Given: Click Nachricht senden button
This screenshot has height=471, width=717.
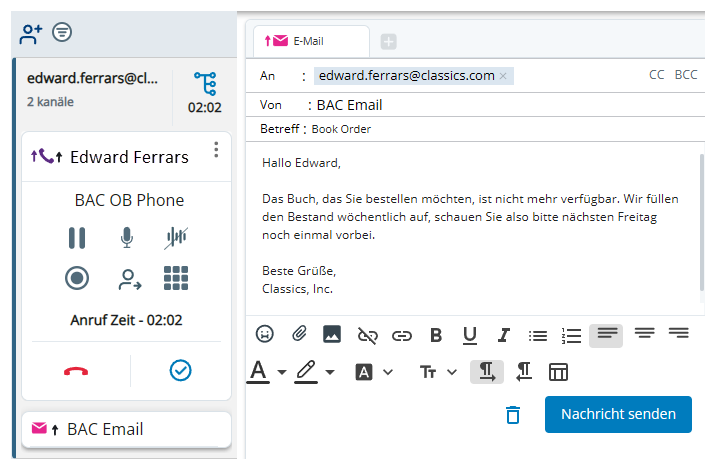Looking at the screenshot, I should coord(618,414).
